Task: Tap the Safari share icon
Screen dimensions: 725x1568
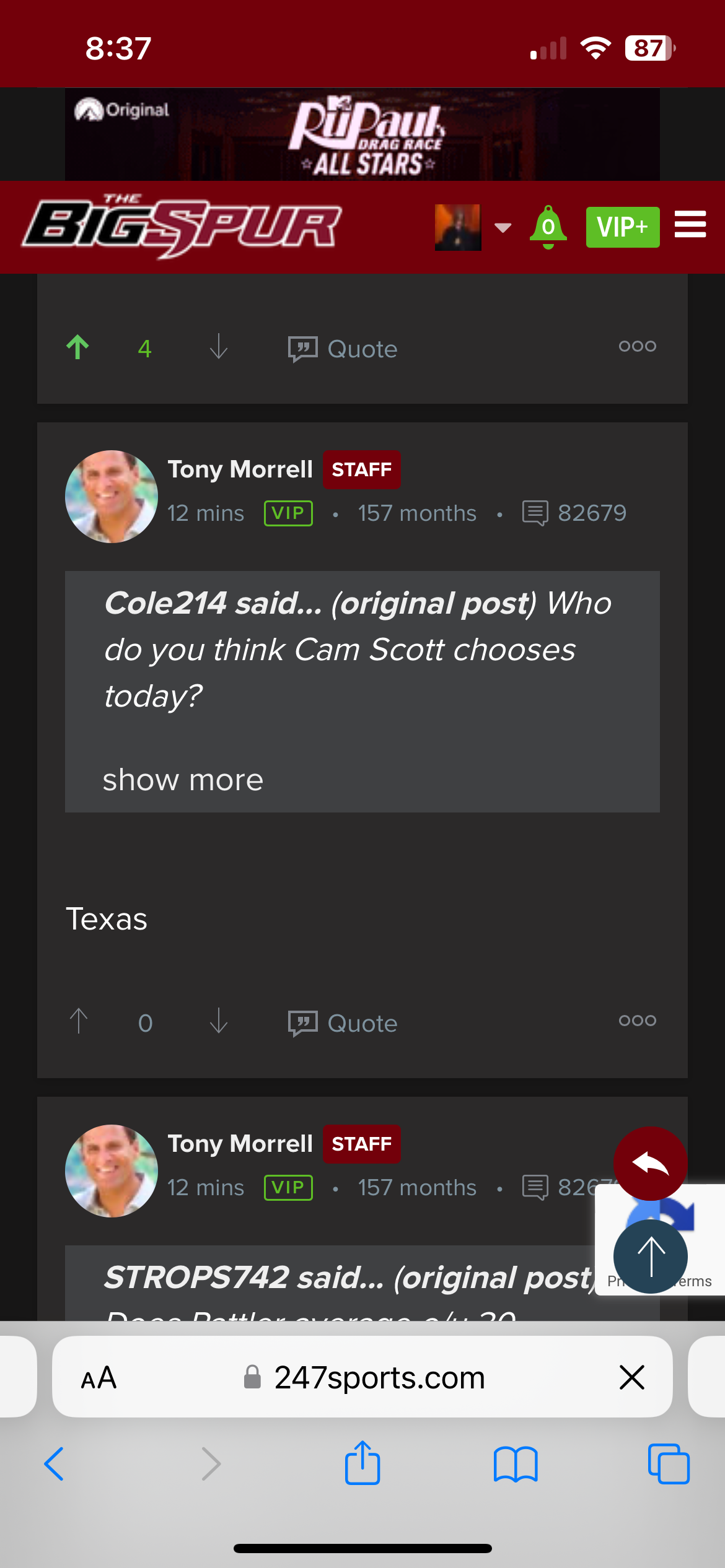Action: pos(362,1463)
